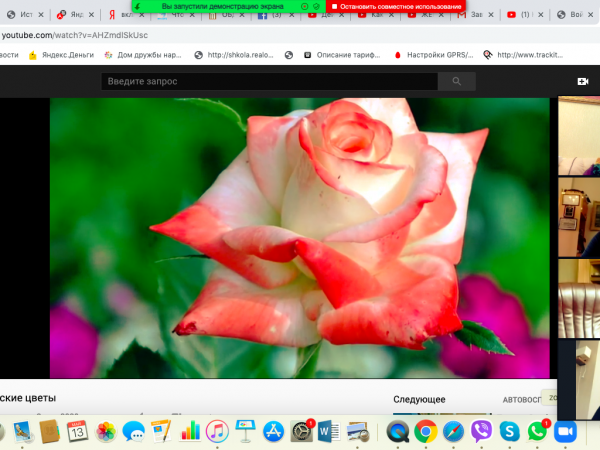Click the rose video player
Screen dimensions: 600x450
pyautogui.click(x=300, y=237)
